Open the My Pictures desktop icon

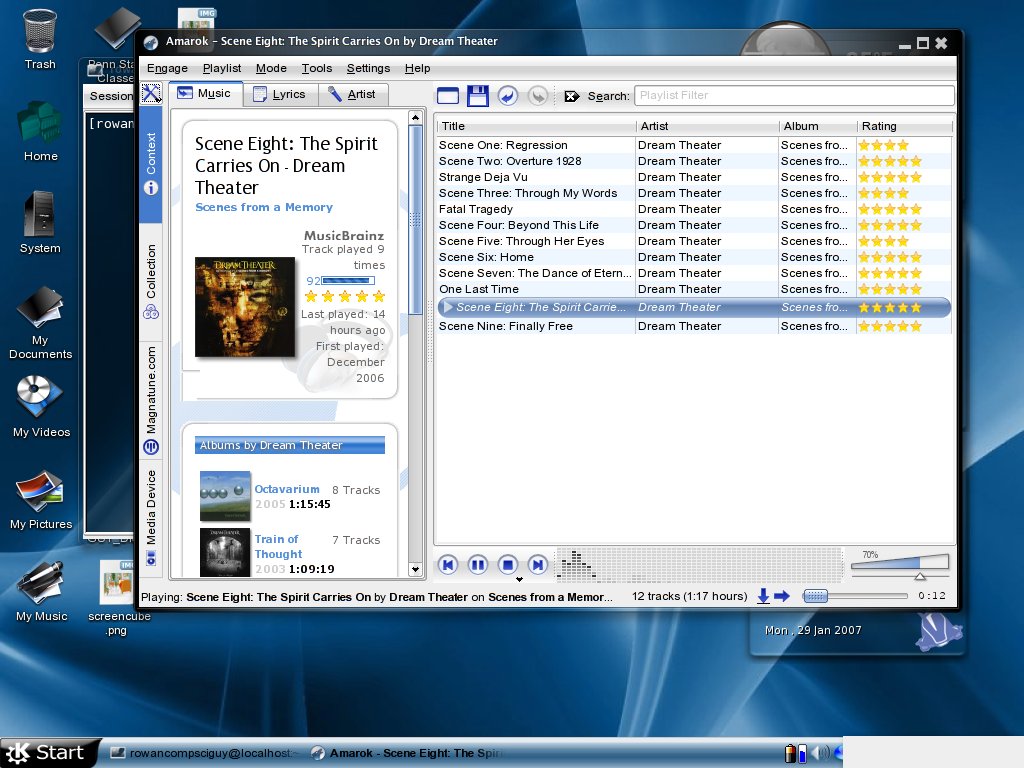click(x=41, y=499)
